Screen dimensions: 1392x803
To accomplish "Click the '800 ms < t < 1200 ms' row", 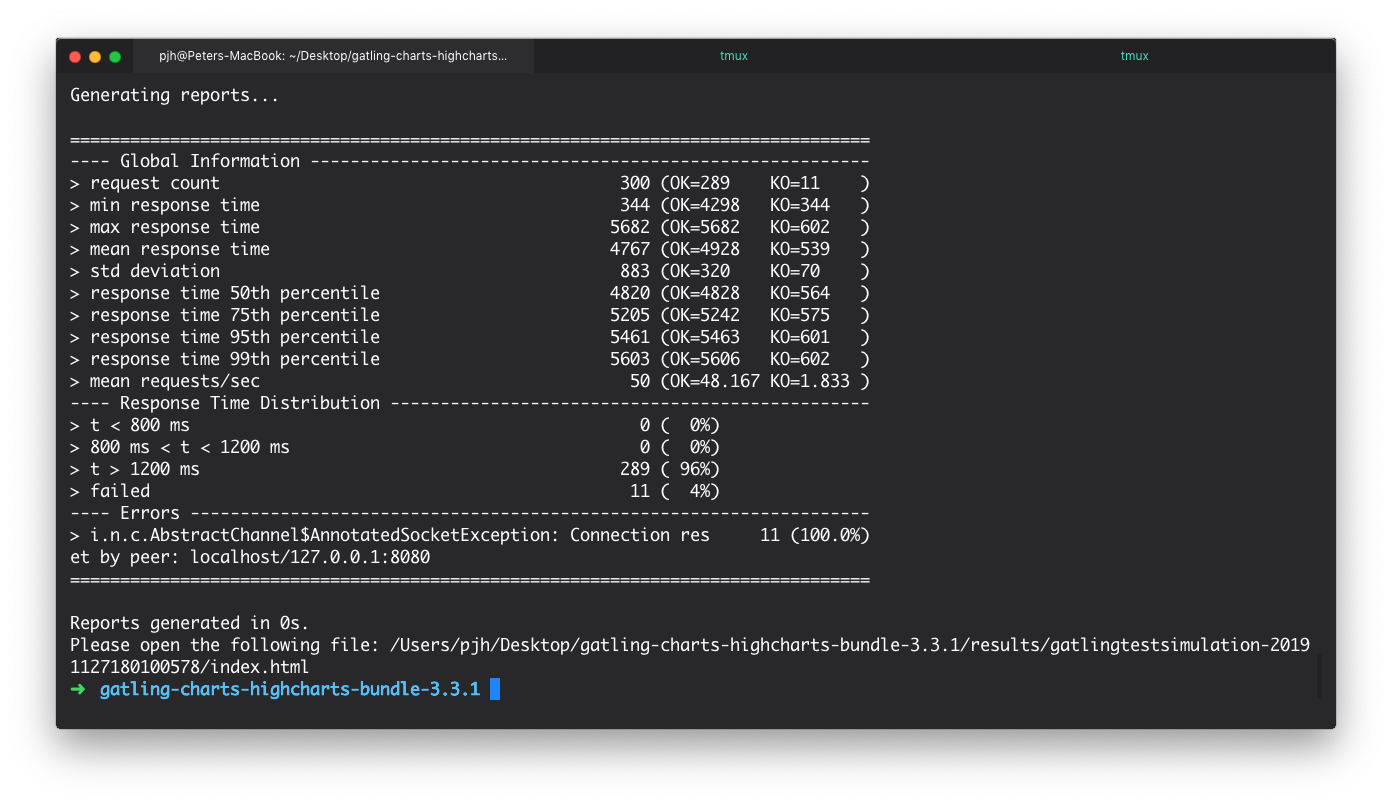I will pos(395,447).
